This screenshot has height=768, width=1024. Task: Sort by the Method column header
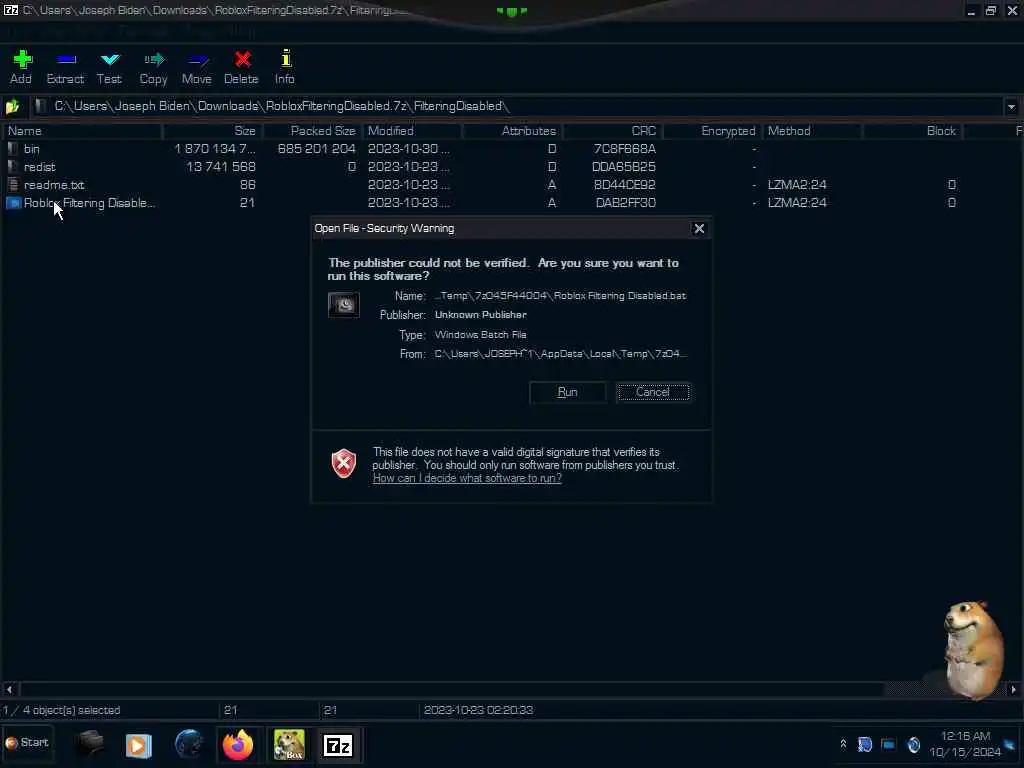[812, 131]
